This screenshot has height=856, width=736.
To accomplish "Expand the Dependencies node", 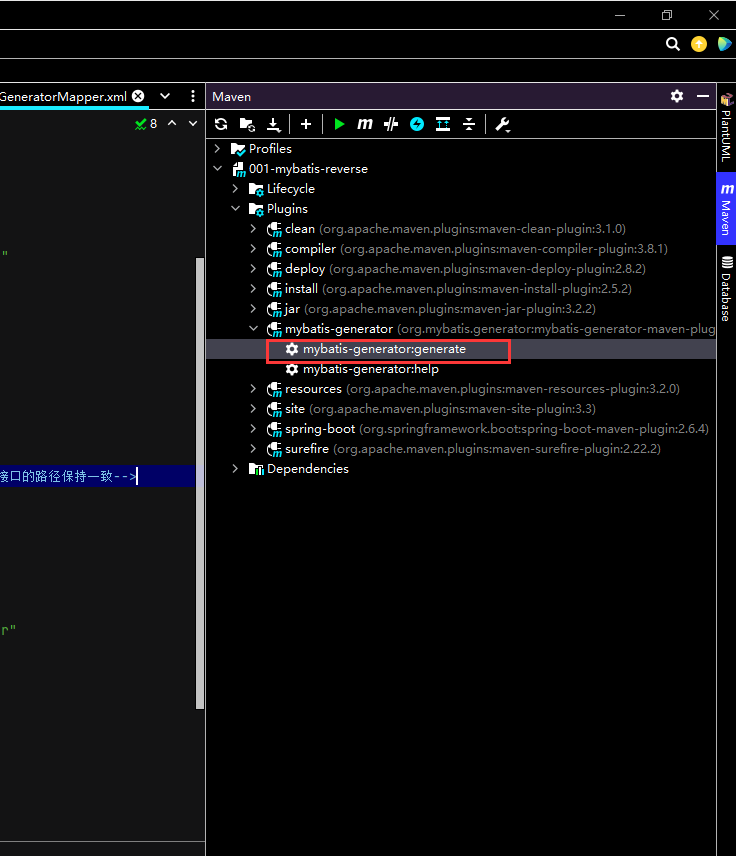I will tap(235, 468).
